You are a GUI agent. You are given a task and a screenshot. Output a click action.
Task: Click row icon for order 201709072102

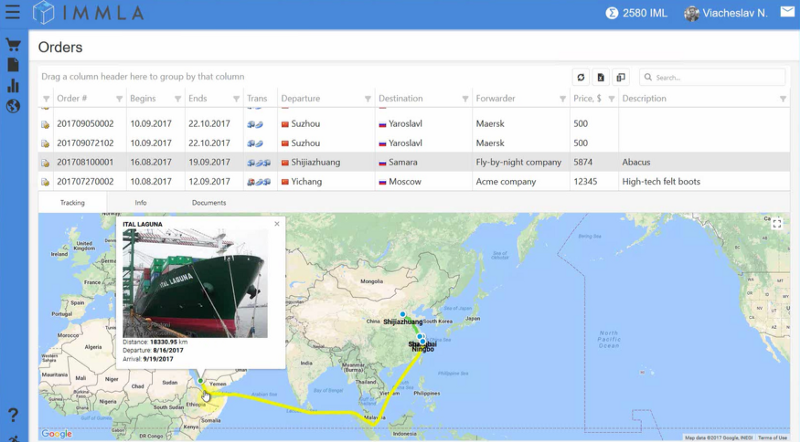(x=45, y=143)
